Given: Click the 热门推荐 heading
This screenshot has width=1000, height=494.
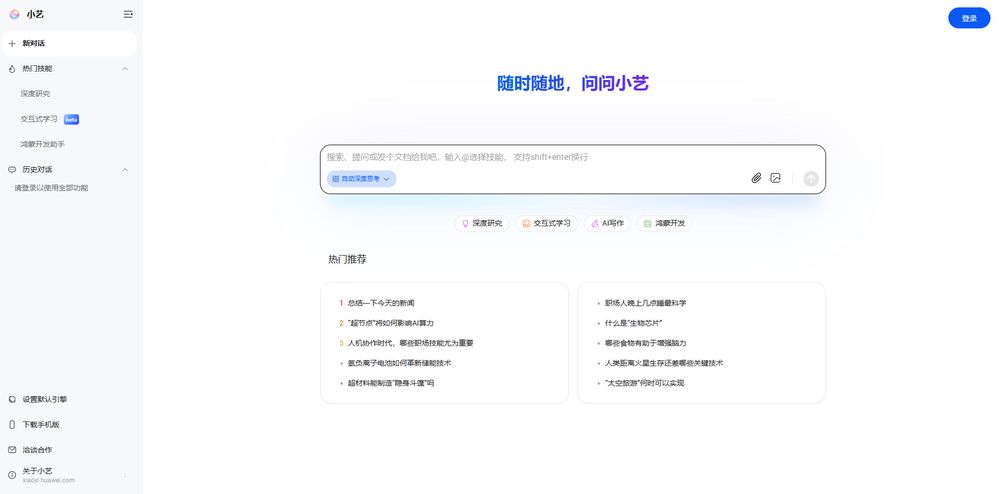Looking at the screenshot, I should [347, 259].
